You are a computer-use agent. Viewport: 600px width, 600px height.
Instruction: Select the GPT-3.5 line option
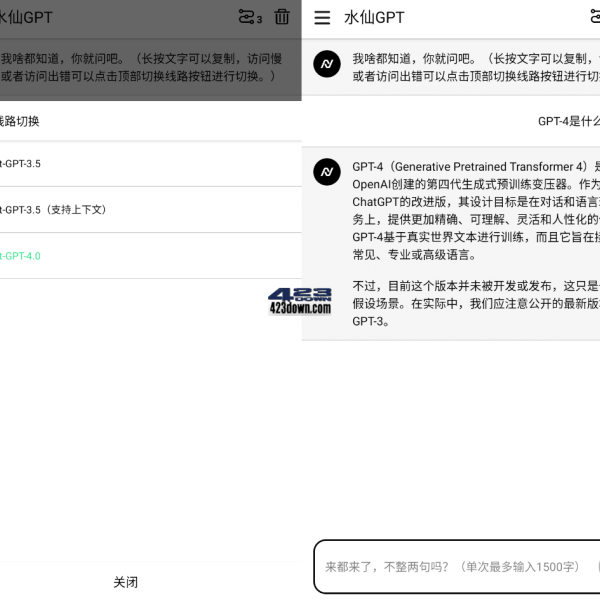point(151,164)
